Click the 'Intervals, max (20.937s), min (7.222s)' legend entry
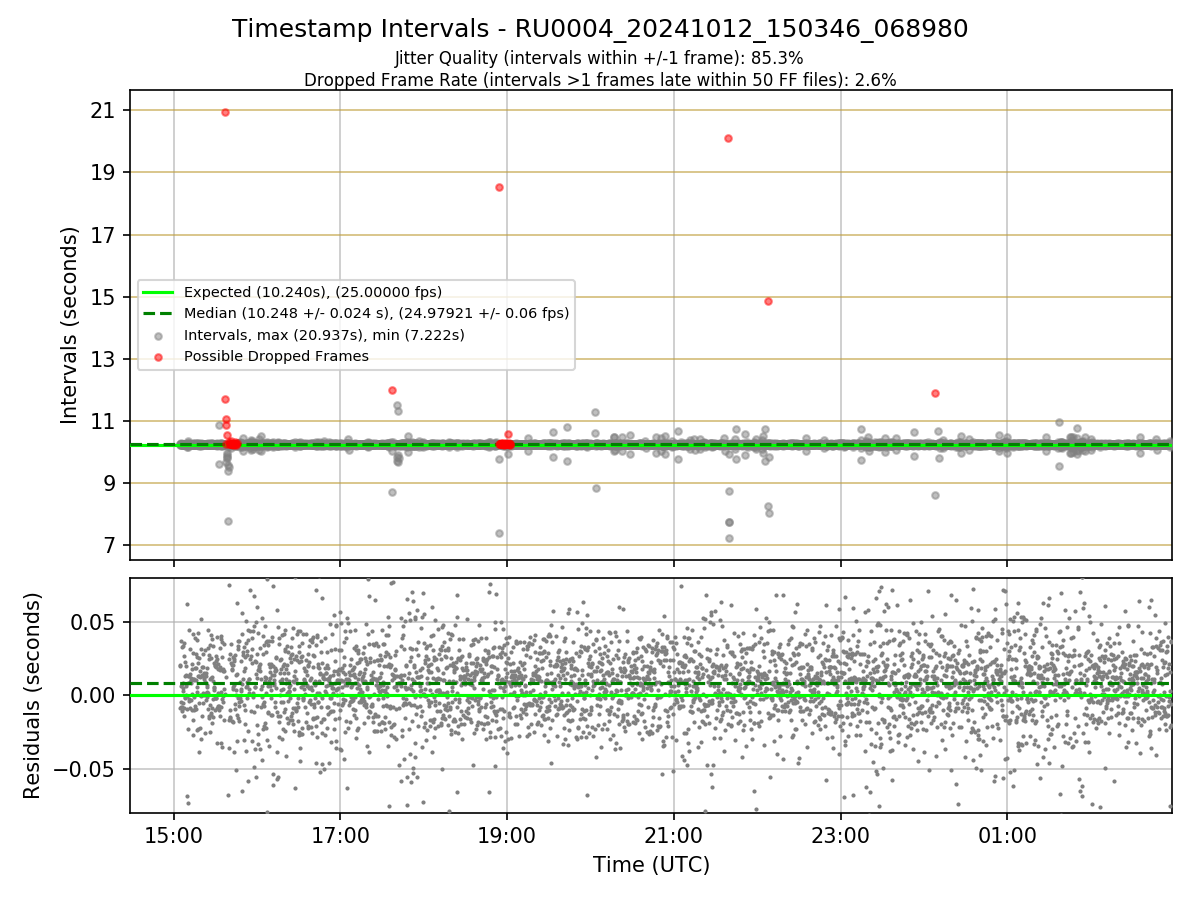The width and height of the screenshot is (1200, 900). (x=325, y=335)
